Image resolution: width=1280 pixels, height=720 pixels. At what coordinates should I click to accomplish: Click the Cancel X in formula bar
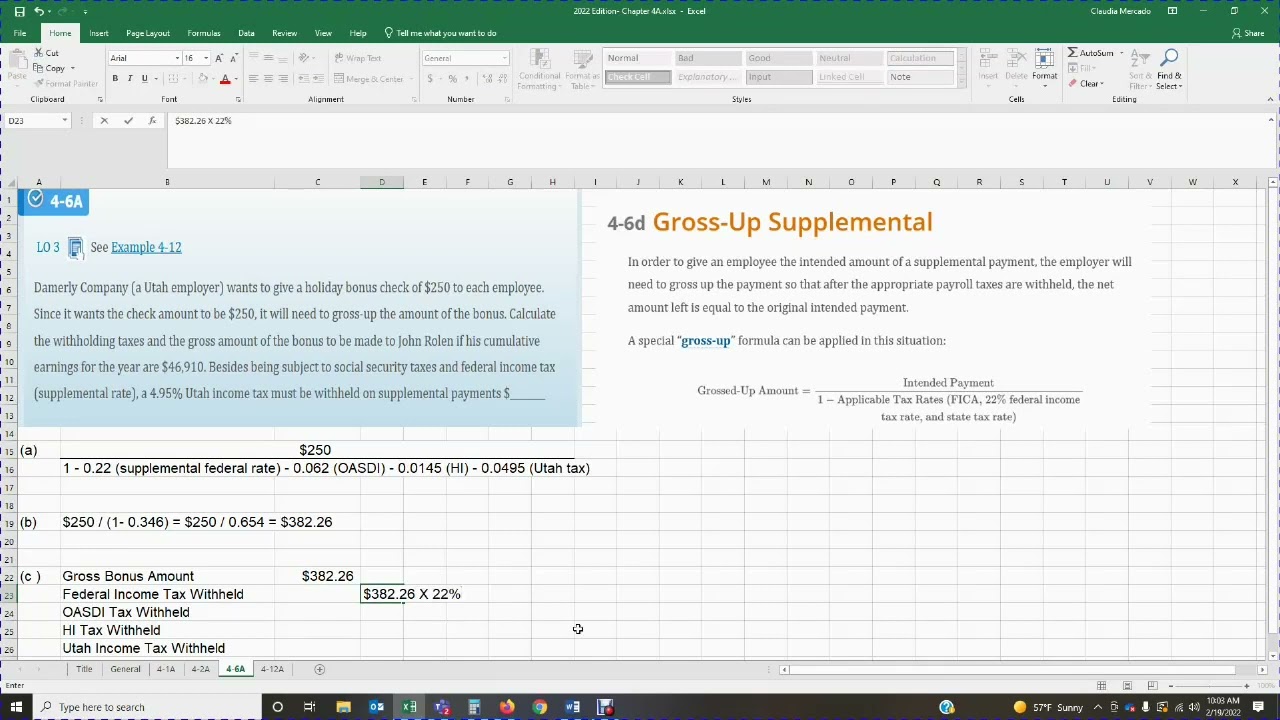point(104,121)
